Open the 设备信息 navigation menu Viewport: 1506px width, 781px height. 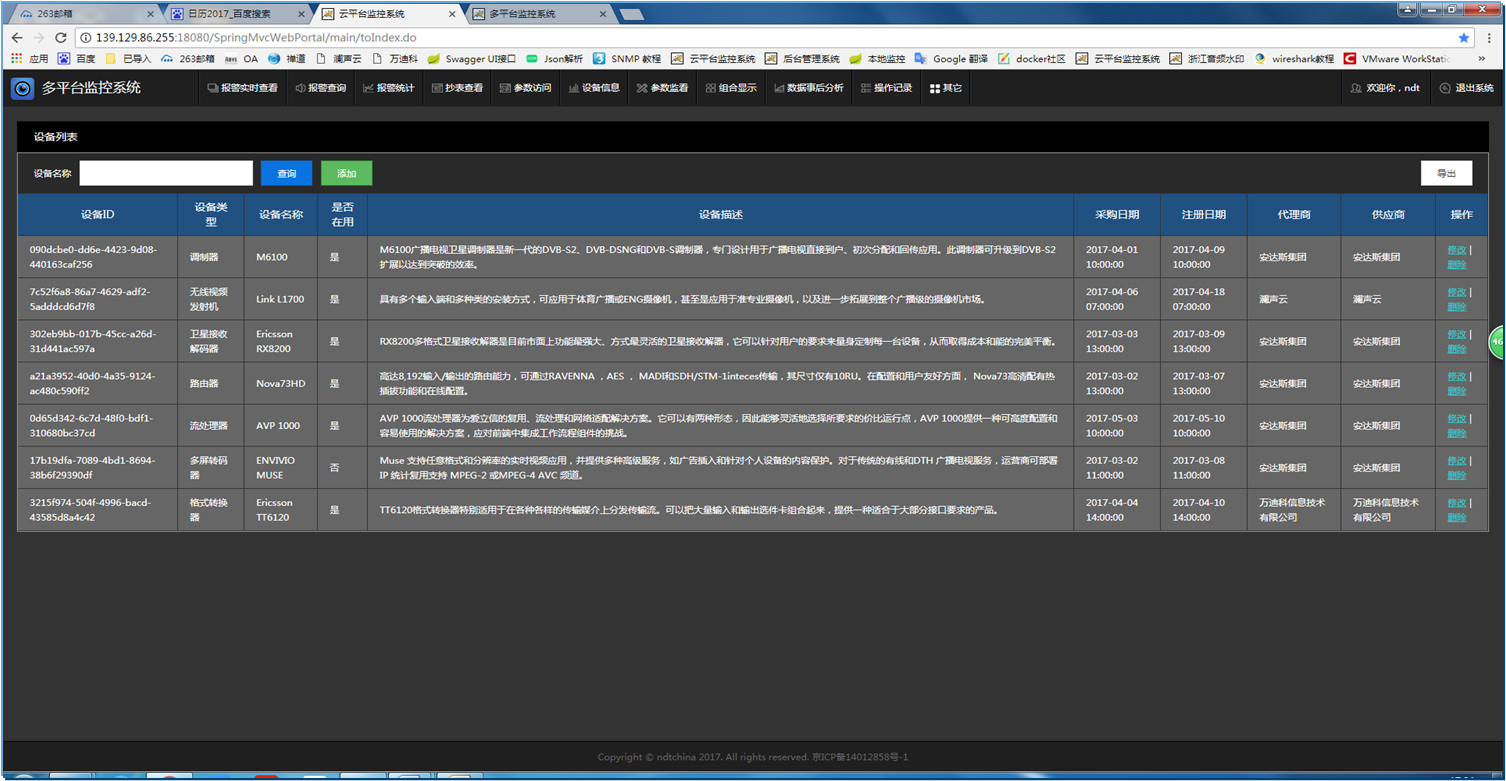tap(594, 88)
